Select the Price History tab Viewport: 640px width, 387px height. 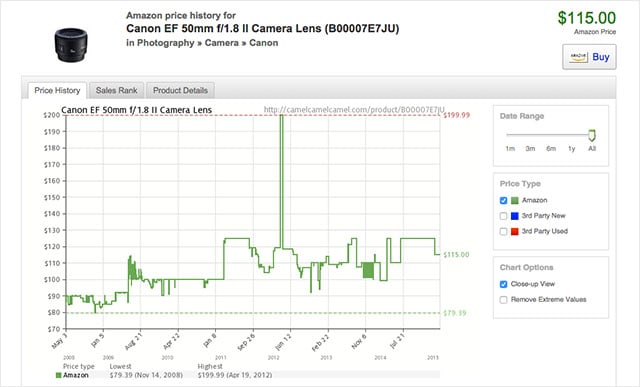(x=57, y=90)
